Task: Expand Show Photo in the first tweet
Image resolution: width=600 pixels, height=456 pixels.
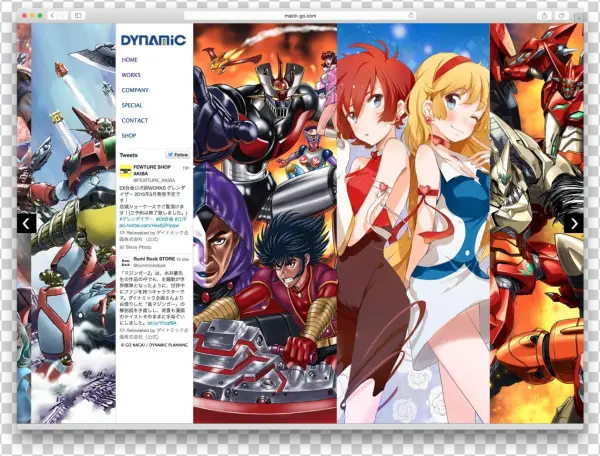Action: (x=135, y=247)
